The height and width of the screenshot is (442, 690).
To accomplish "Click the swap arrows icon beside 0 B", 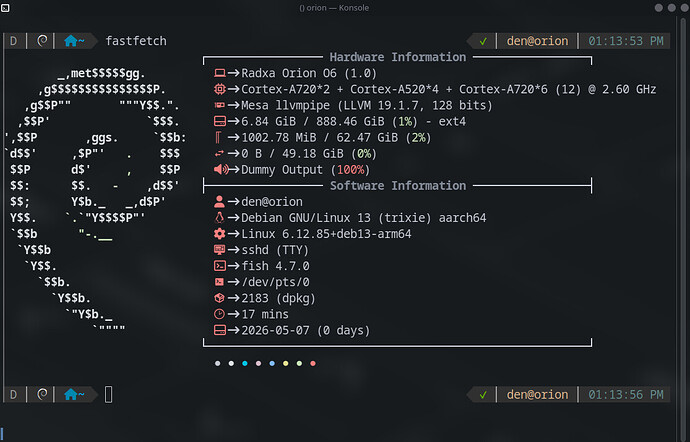I will (x=219, y=153).
